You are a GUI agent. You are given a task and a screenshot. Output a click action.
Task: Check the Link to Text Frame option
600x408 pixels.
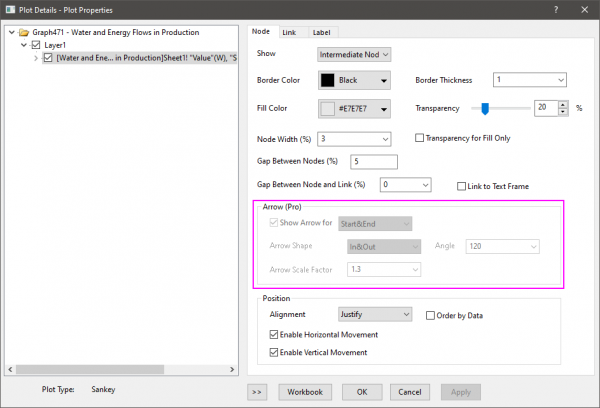click(x=461, y=186)
